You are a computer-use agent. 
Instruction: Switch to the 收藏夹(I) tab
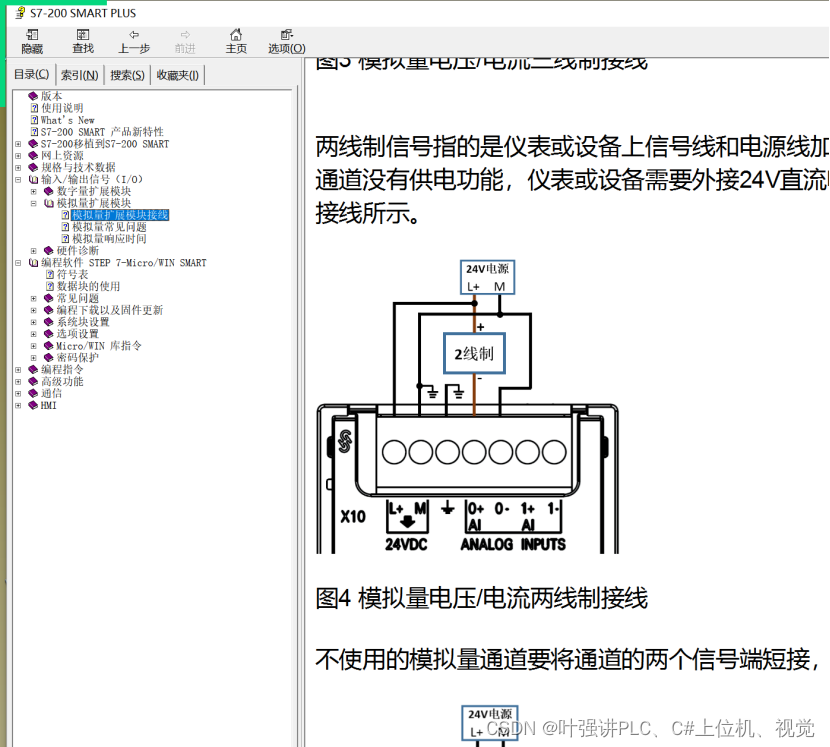177,75
